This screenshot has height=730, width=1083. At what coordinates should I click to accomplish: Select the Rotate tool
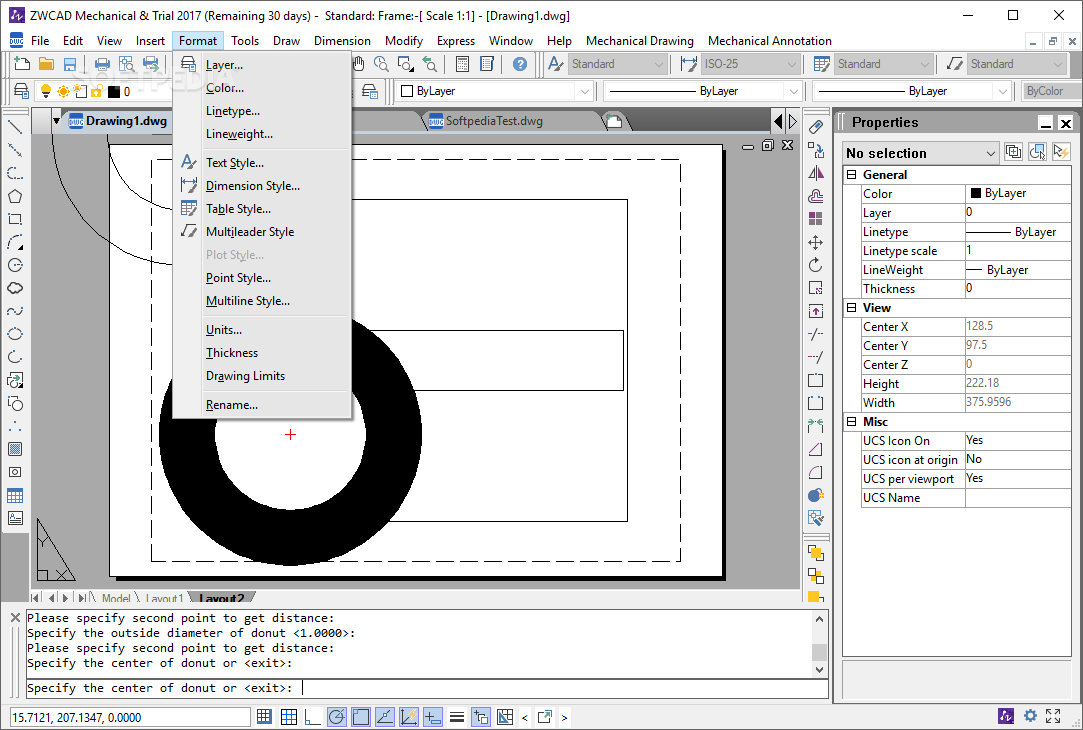816,265
